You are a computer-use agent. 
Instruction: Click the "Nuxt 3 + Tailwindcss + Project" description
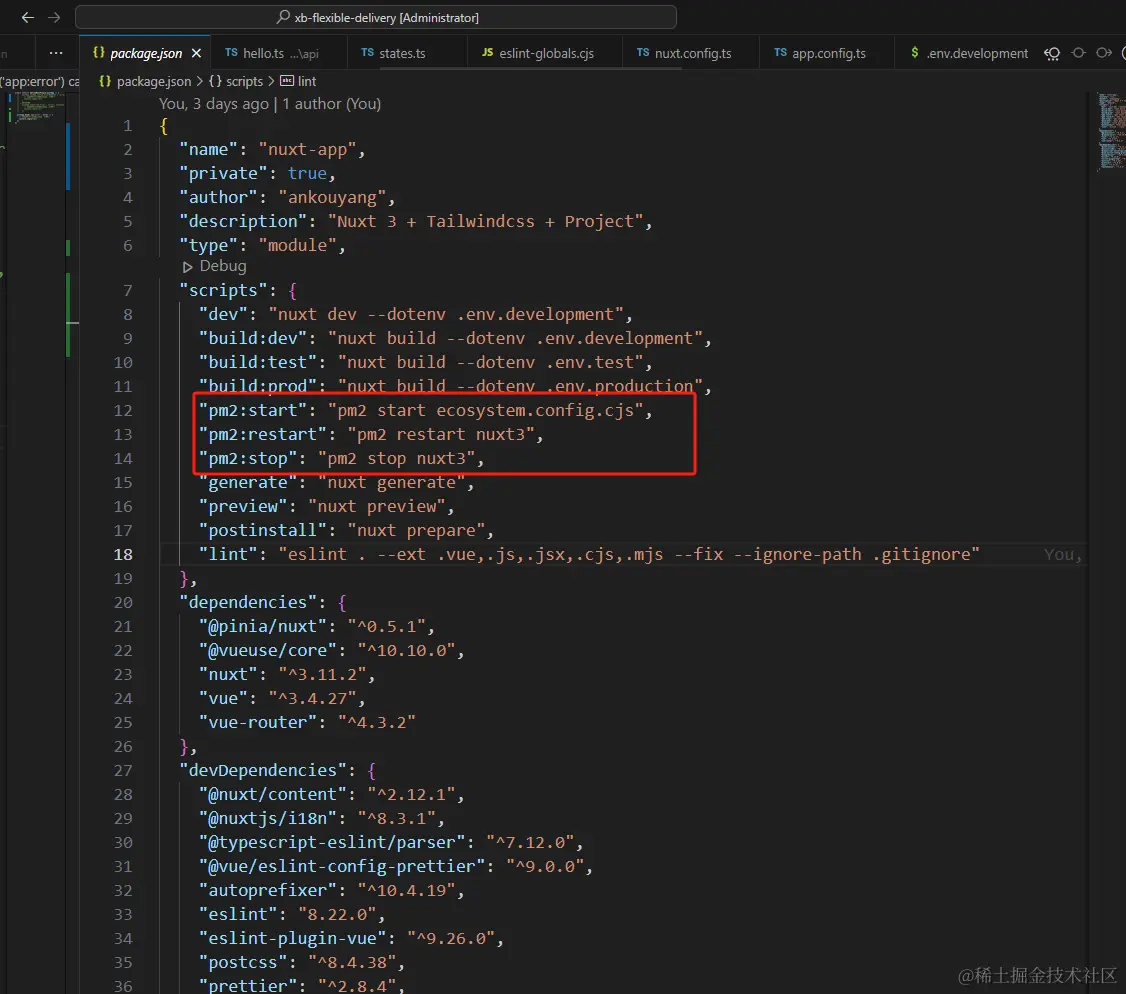point(485,221)
